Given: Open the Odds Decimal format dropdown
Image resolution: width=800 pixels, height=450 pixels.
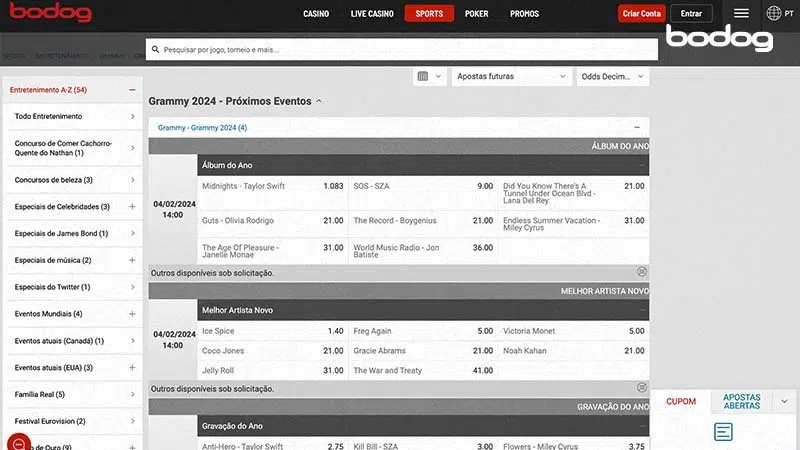Looking at the screenshot, I should (x=612, y=76).
